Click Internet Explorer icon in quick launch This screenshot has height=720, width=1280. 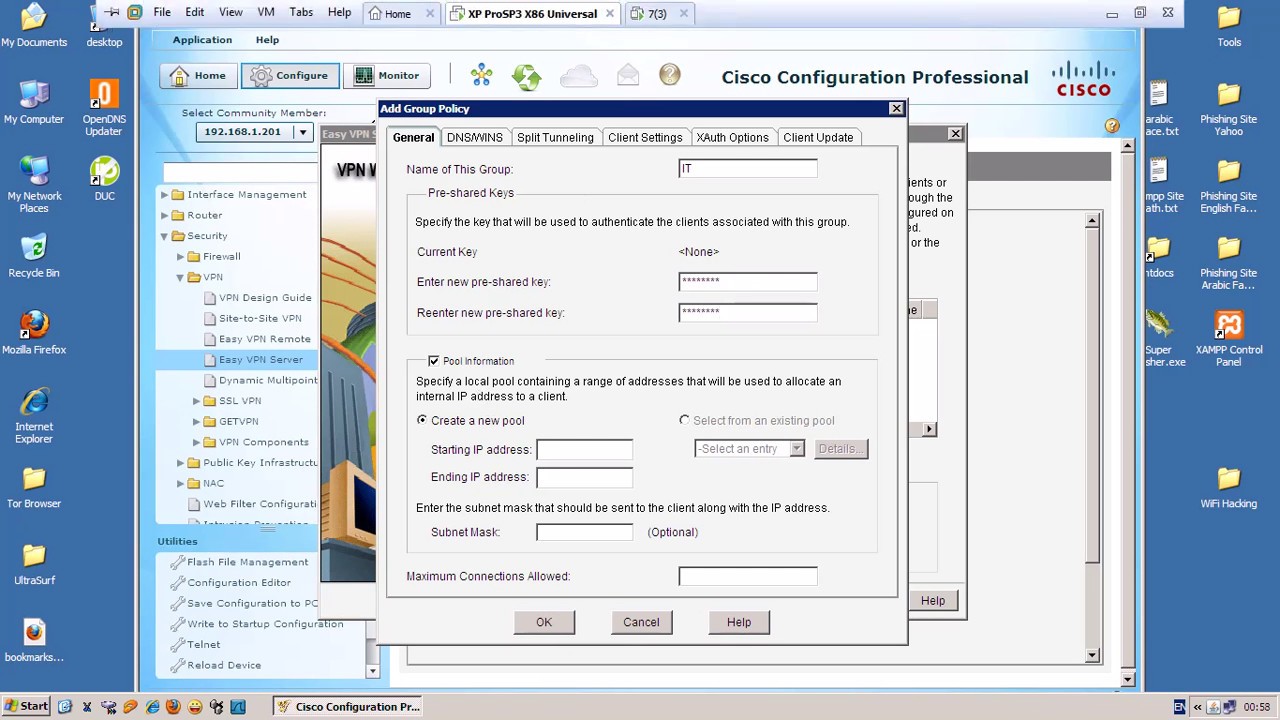tap(152, 706)
